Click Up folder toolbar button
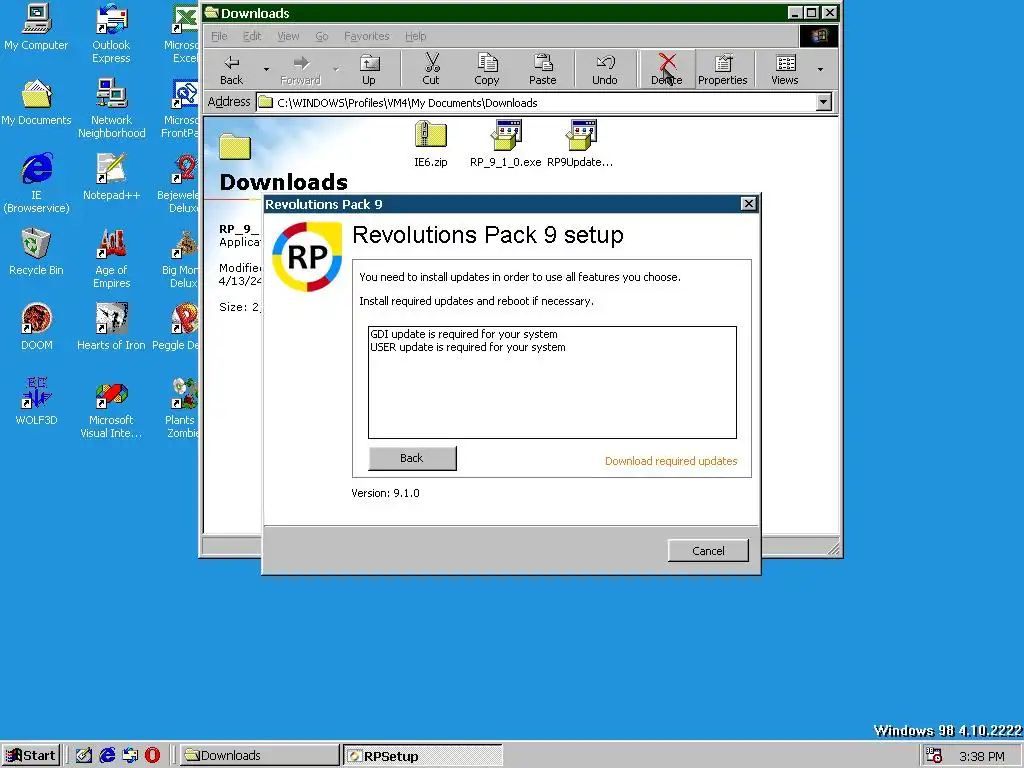The height and width of the screenshot is (768, 1024). pyautogui.click(x=369, y=70)
